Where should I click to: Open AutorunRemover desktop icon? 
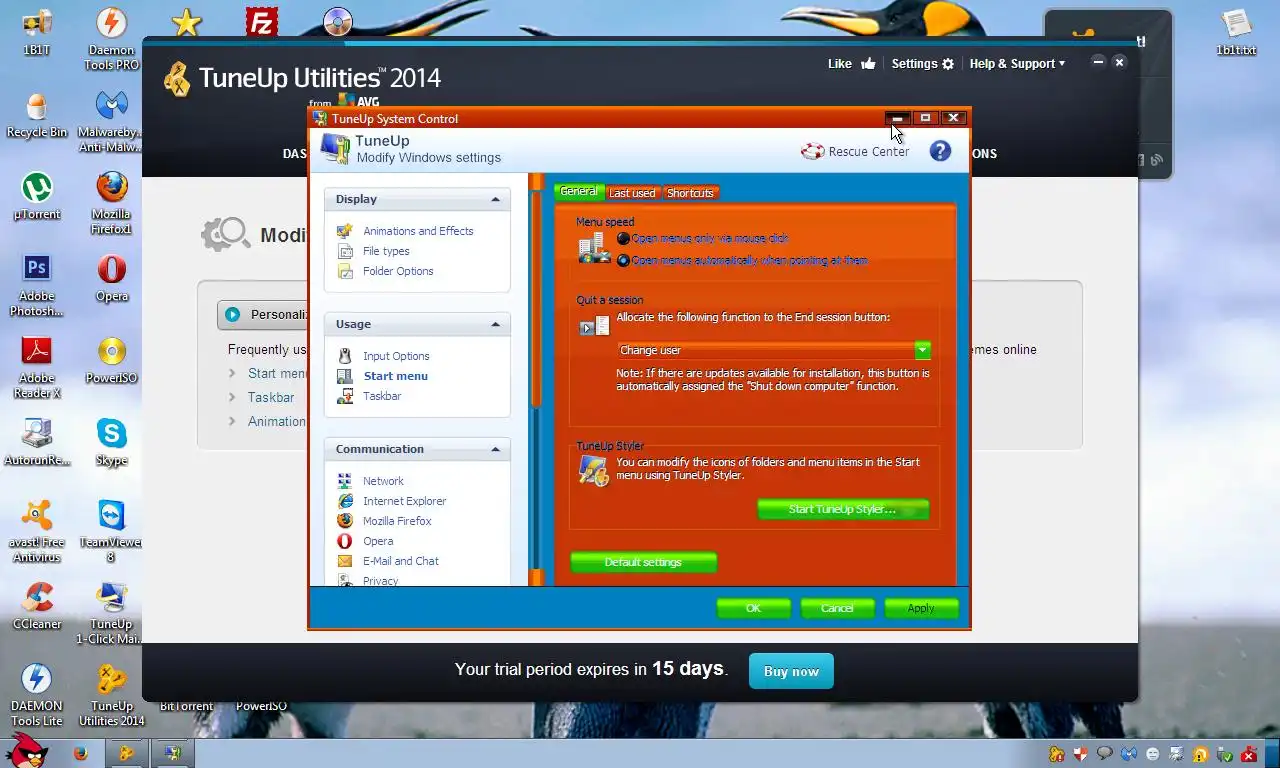(37, 442)
